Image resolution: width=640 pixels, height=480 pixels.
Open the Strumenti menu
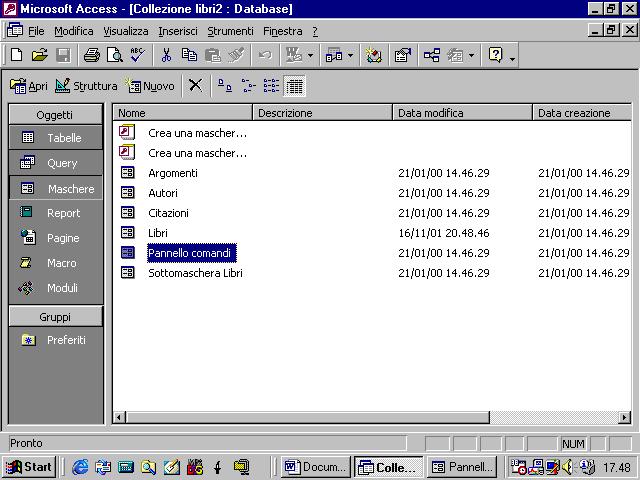click(x=230, y=31)
